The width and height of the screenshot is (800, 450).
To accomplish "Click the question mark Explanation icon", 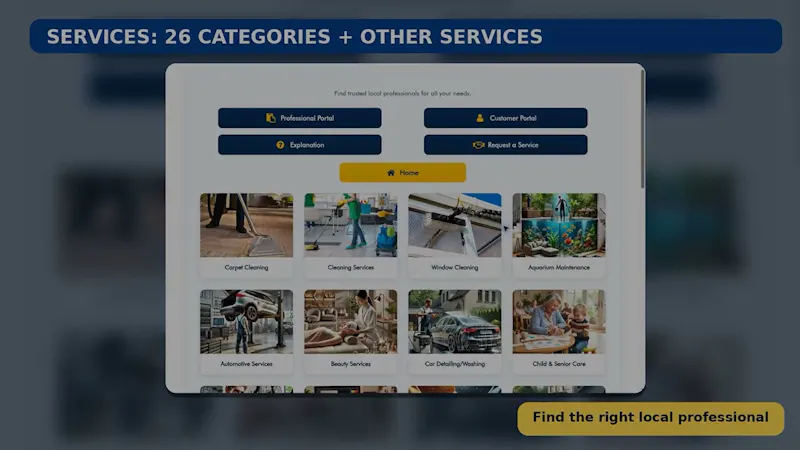I will (280, 145).
